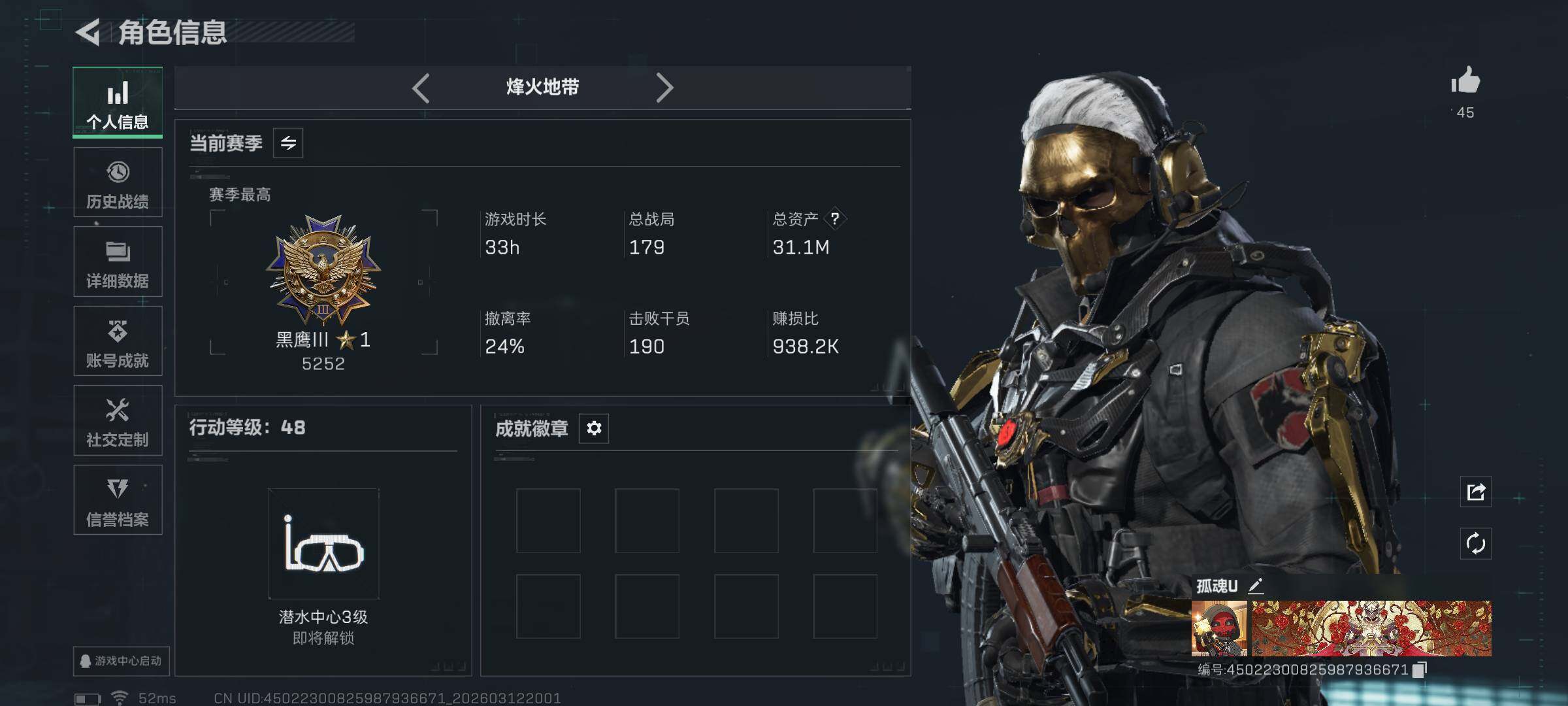The image size is (1568, 706).
Task: Select the 历史战绩 tab
Action: [118, 182]
